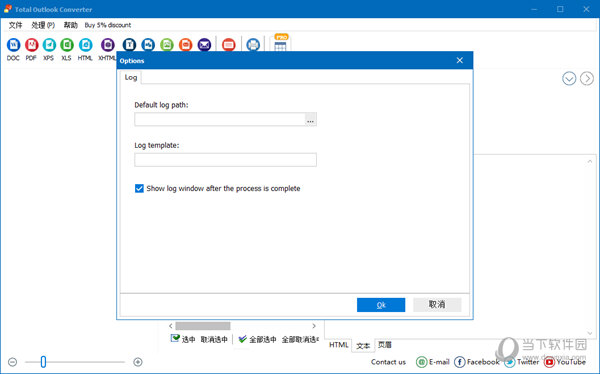Toggle Show log window after process checkbox
This screenshot has width=600, height=374.
[139, 188]
